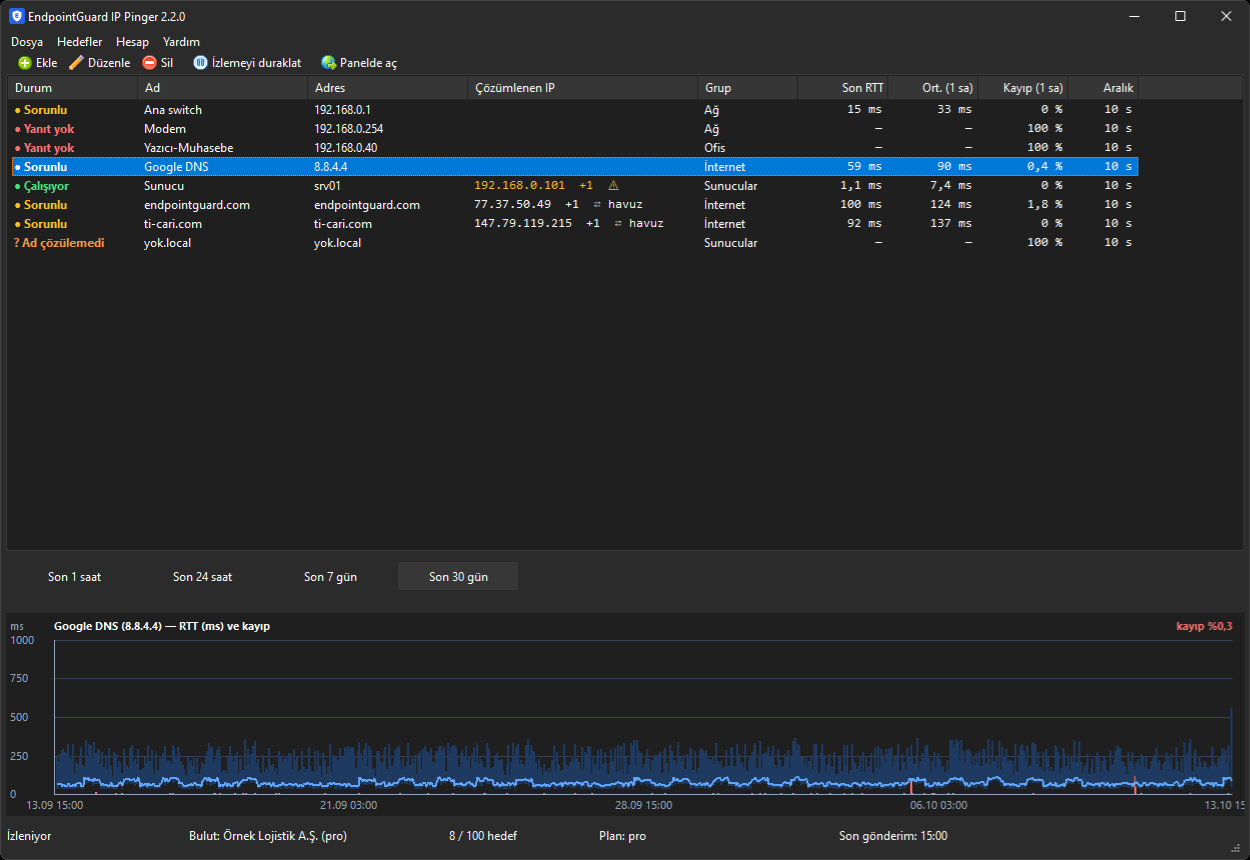The height and width of the screenshot is (860, 1250).
Task: Click the Bulut: Örnek Lojistik A.Ş. (pro) status entry
Action: (x=268, y=836)
